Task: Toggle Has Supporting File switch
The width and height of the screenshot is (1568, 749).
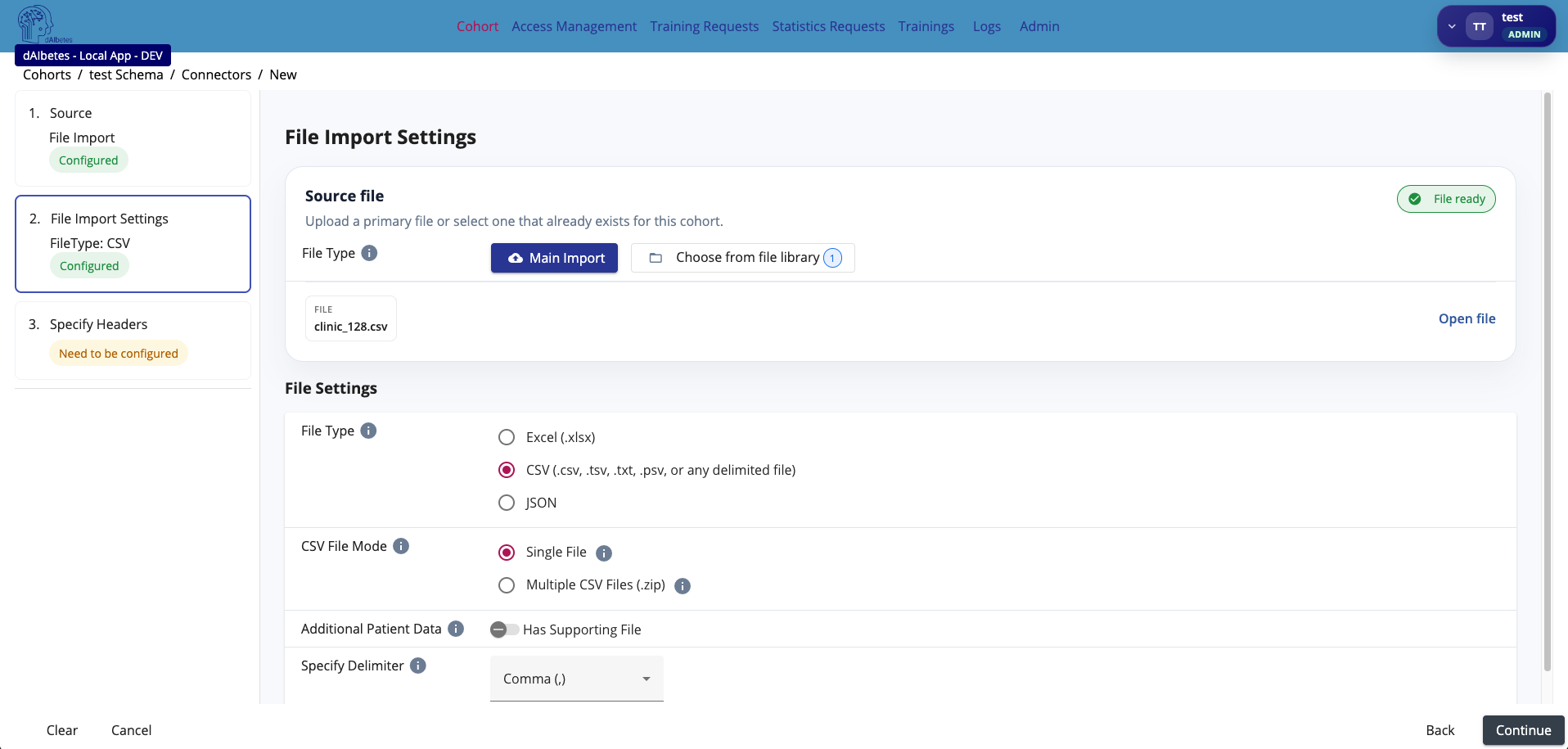Action: (x=504, y=629)
